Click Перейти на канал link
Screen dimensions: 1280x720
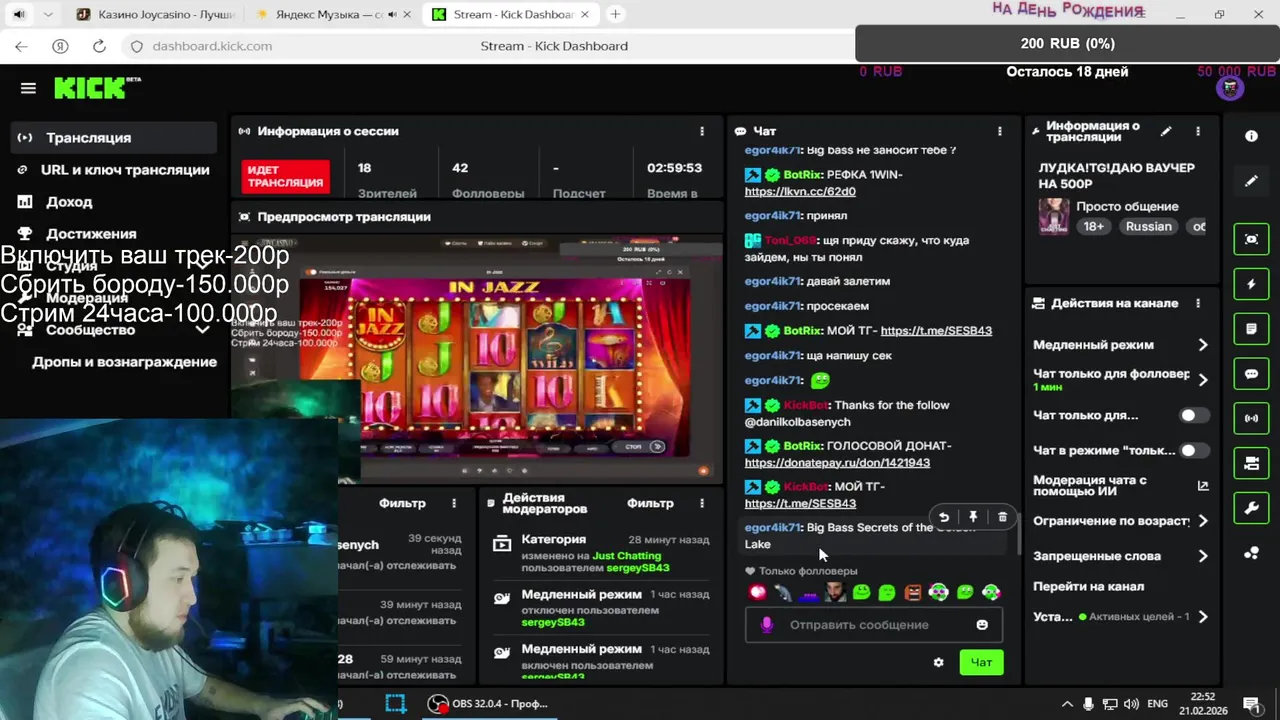coord(1088,586)
